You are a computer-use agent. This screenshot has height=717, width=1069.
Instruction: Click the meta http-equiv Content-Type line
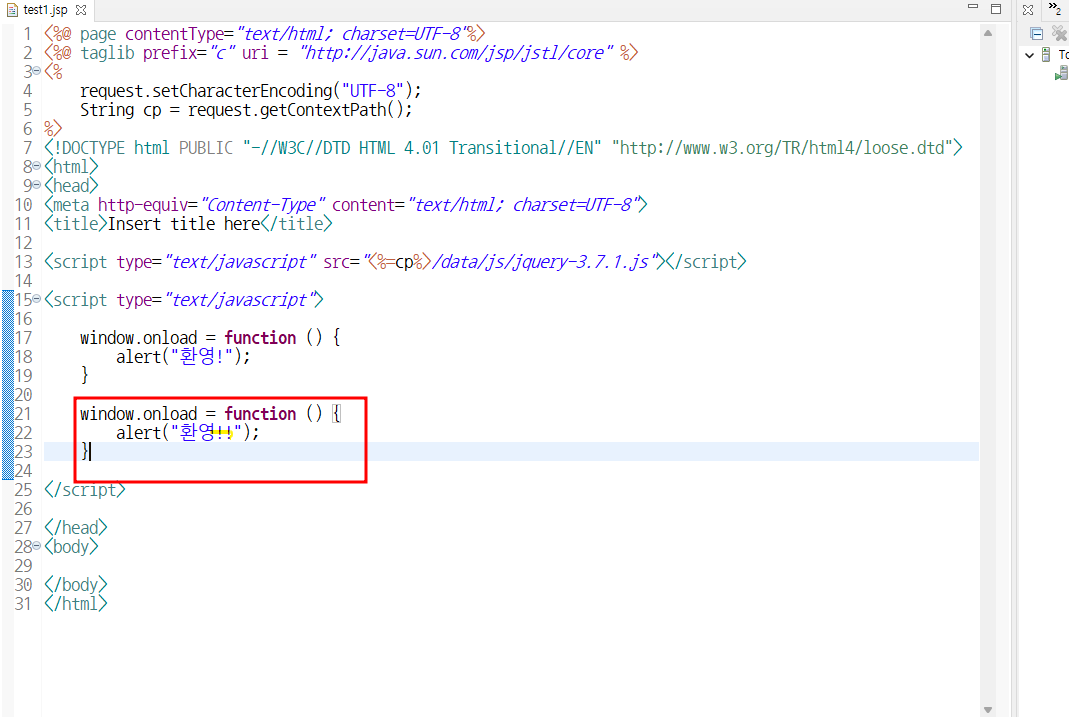(346, 204)
